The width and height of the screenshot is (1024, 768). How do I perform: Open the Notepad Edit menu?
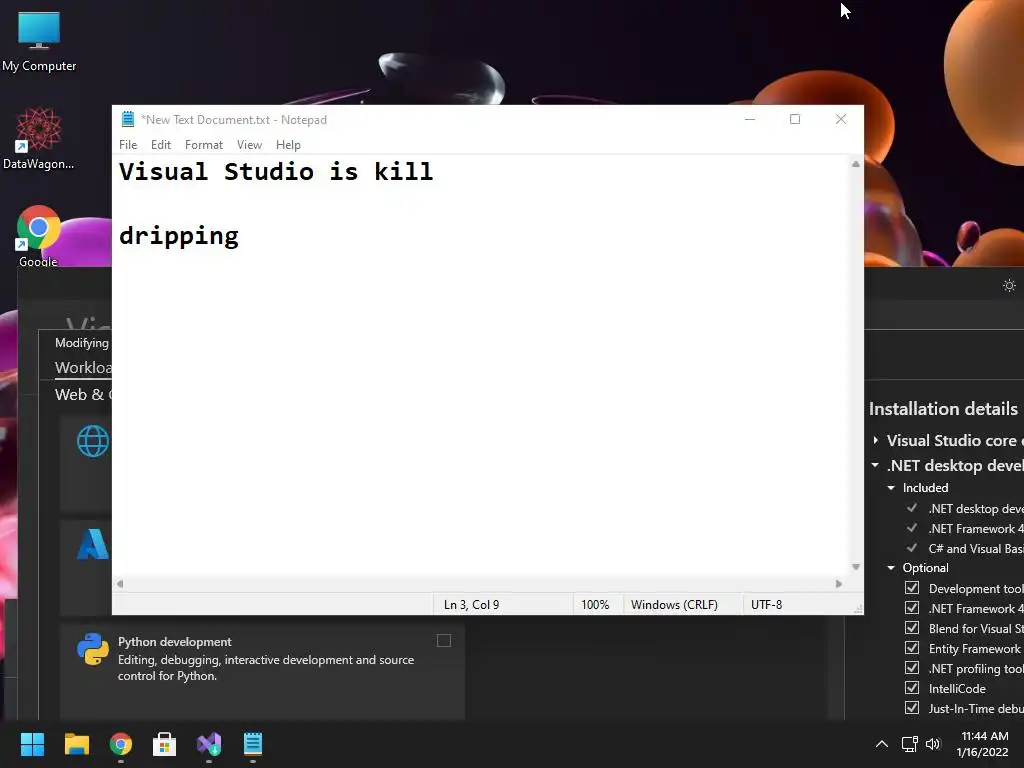click(161, 144)
